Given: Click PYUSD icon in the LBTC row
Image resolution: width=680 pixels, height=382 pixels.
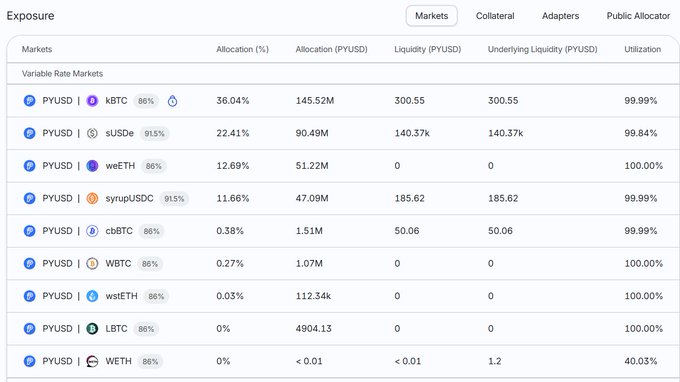Looking at the screenshot, I should pos(29,329).
